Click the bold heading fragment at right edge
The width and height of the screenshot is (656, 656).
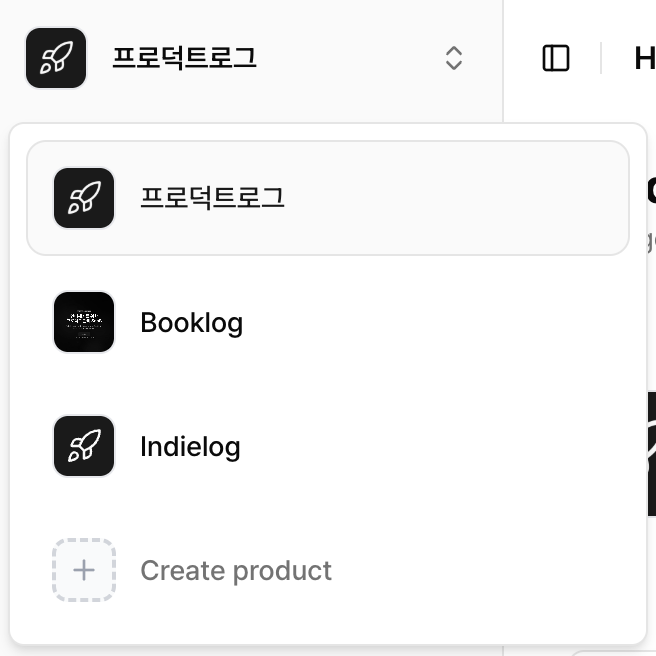651,190
